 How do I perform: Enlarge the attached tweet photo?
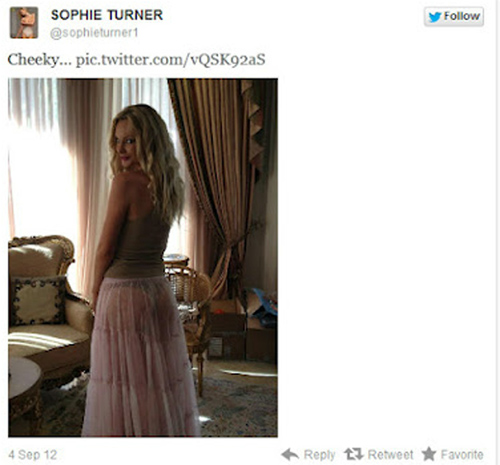tap(143, 257)
